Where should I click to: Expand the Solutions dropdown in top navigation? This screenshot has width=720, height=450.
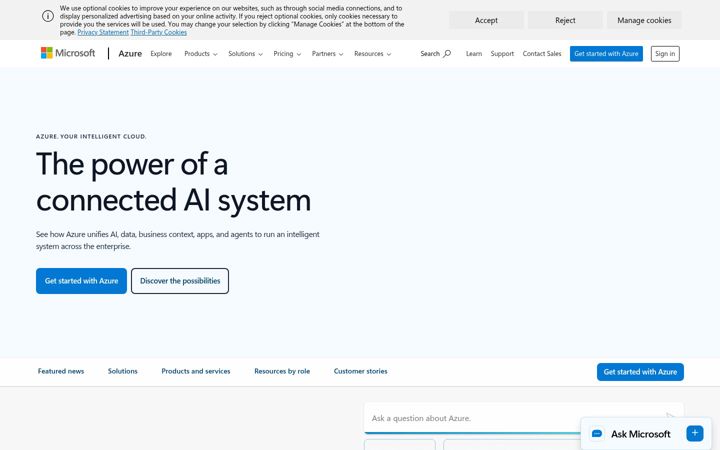click(x=245, y=54)
